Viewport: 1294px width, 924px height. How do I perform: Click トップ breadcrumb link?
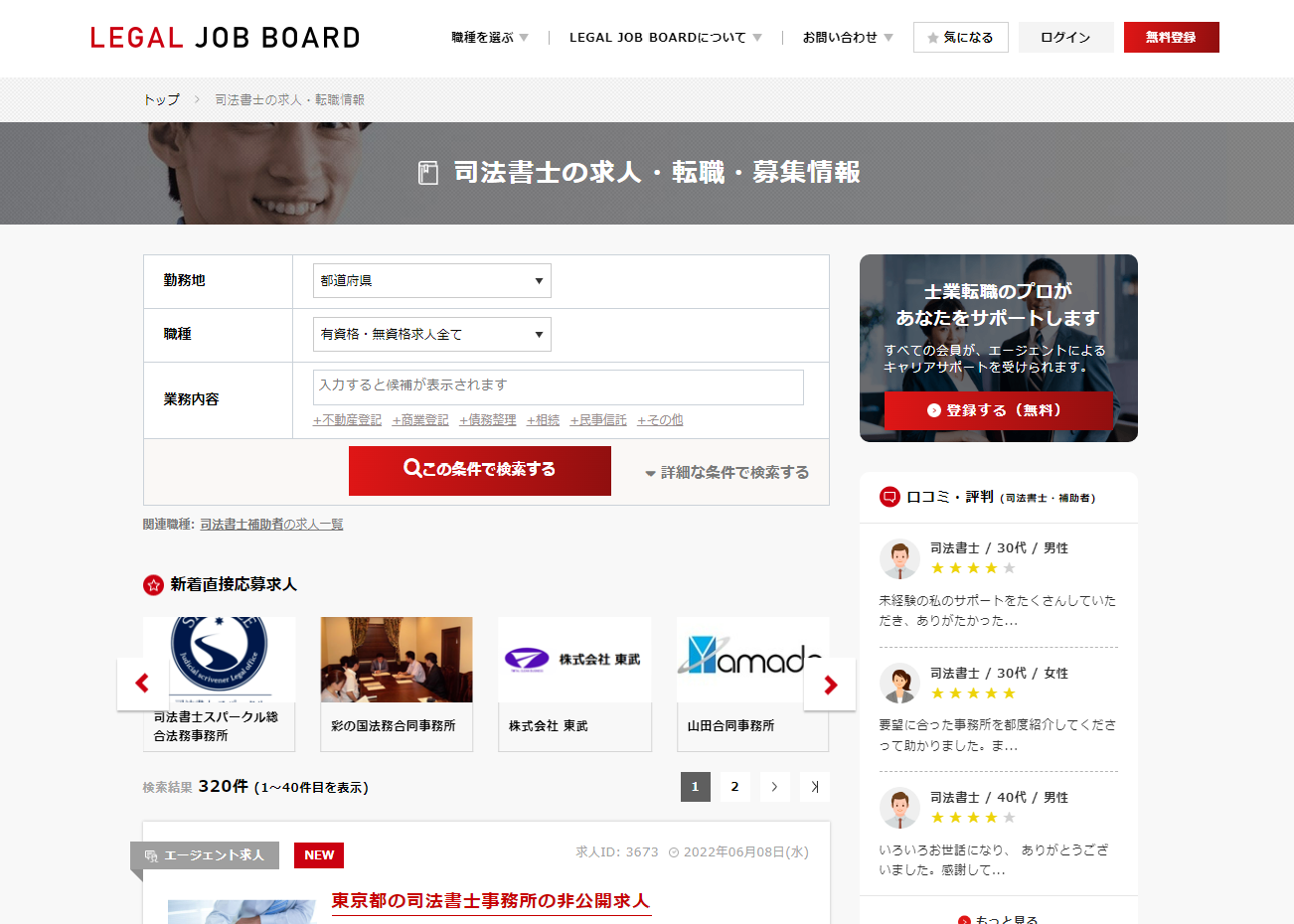[x=161, y=100]
